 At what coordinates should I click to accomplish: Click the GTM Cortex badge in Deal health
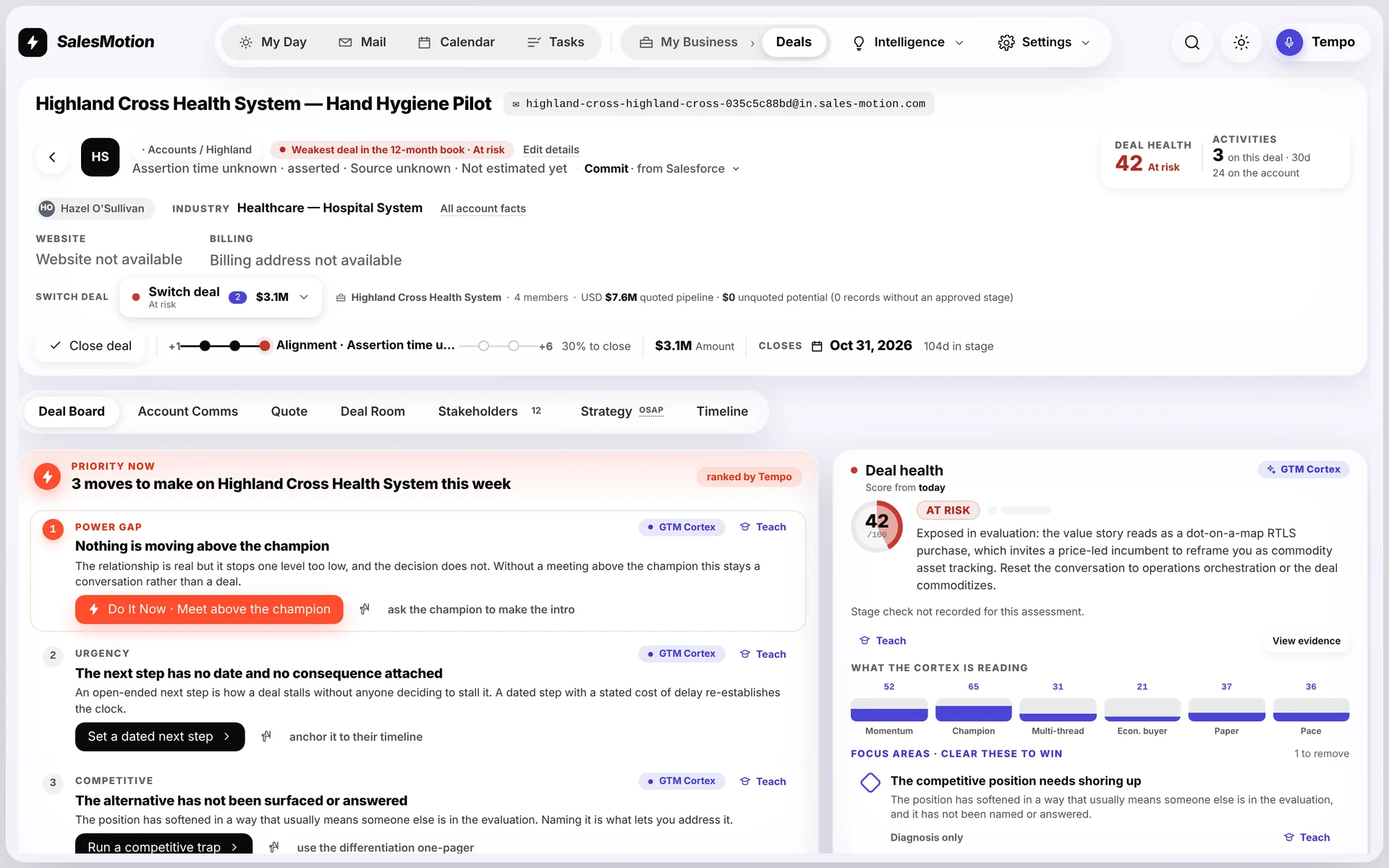(x=1303, y=469)
